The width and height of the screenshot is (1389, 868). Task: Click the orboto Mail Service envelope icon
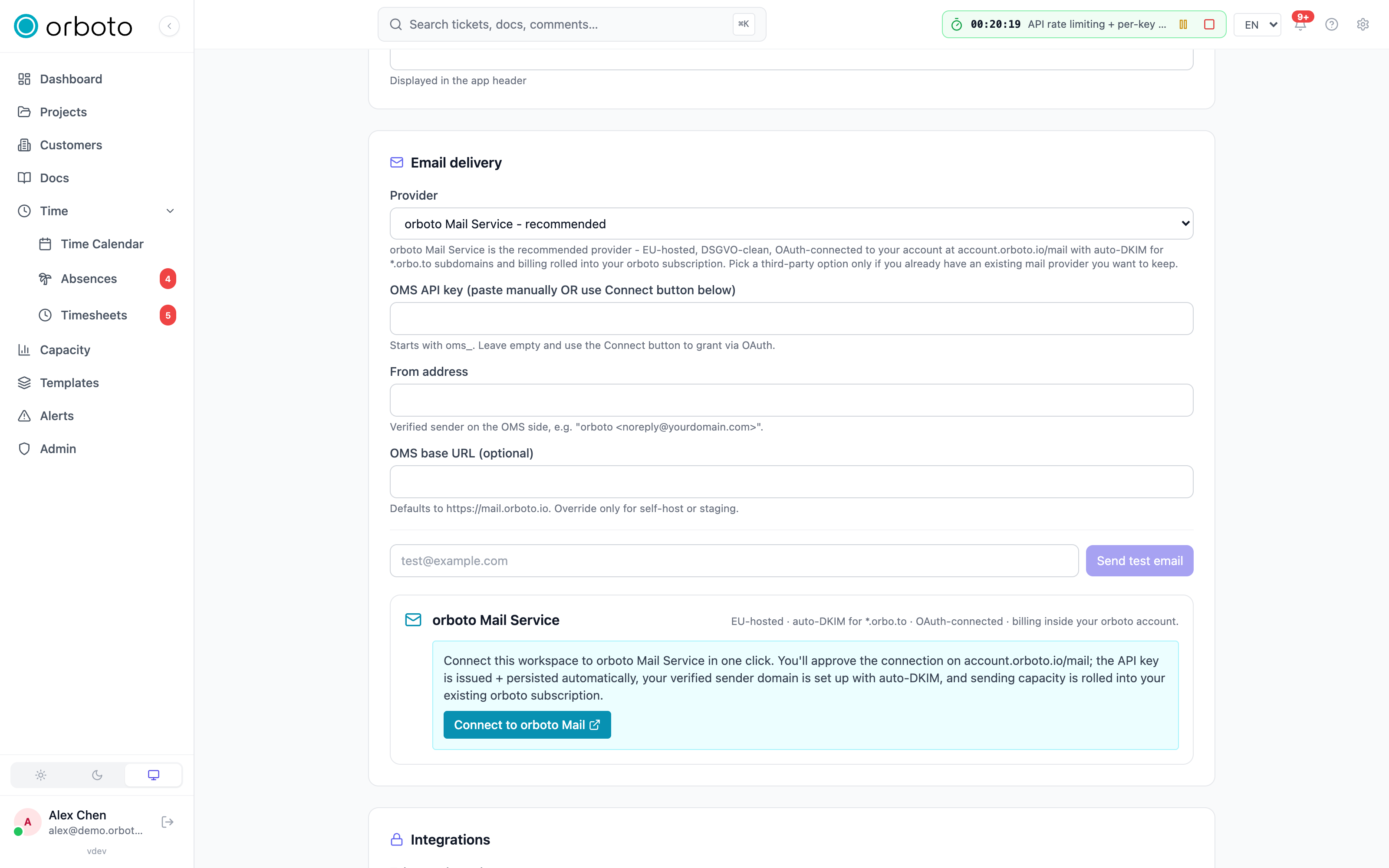tap(413, 620)
